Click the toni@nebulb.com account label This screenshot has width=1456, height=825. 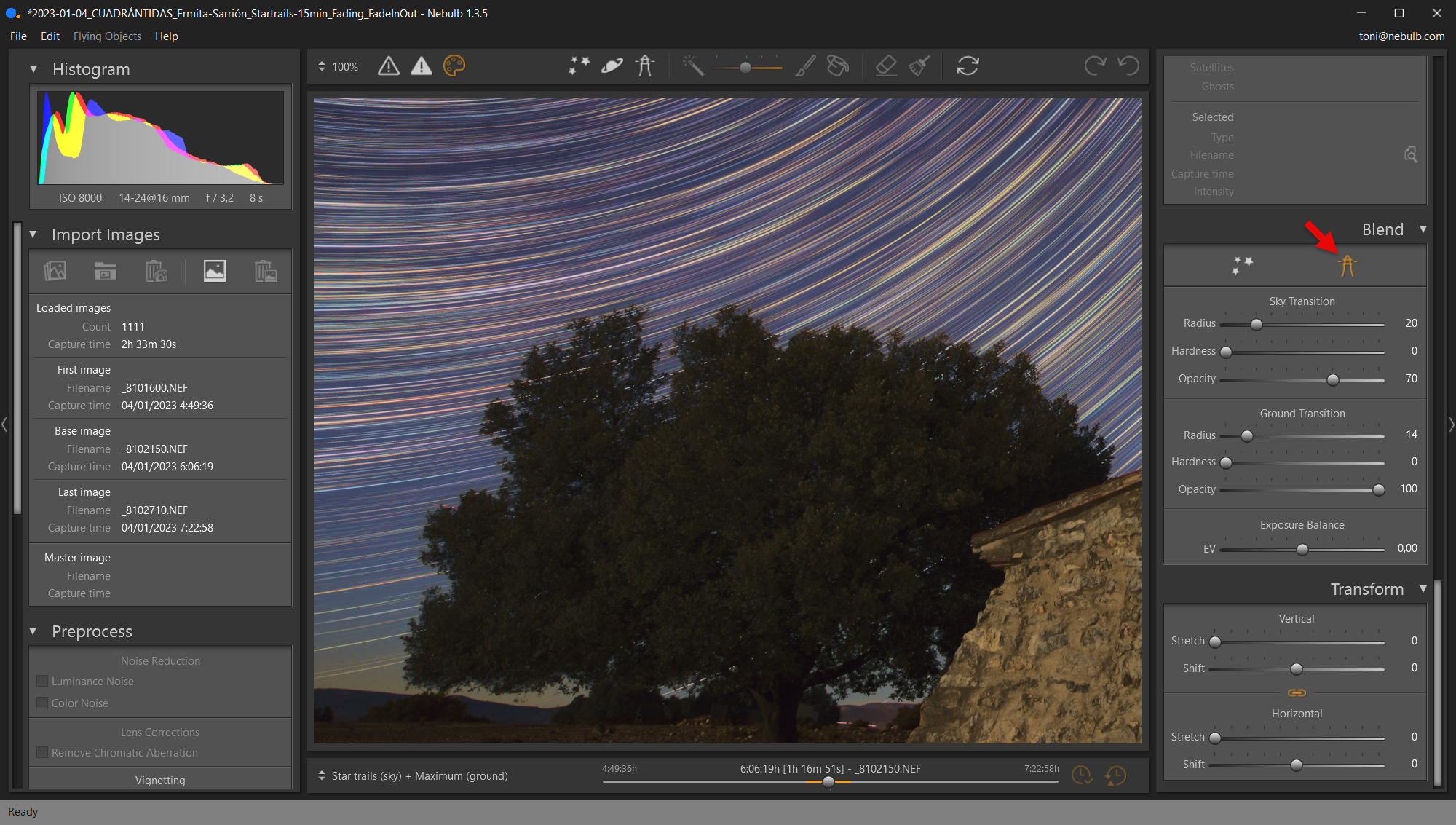coord(1401,36)
